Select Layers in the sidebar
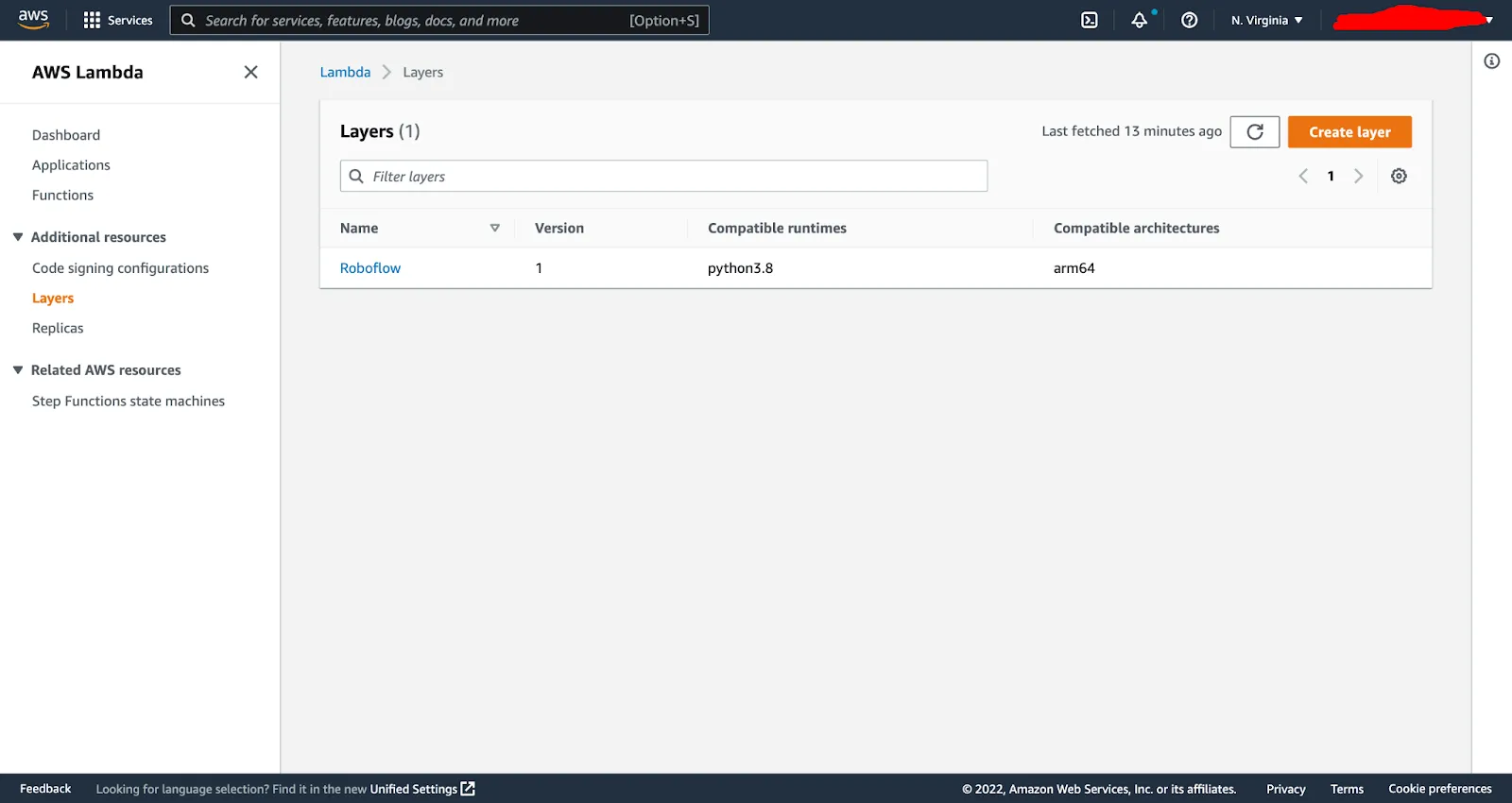 pos(53,299)
